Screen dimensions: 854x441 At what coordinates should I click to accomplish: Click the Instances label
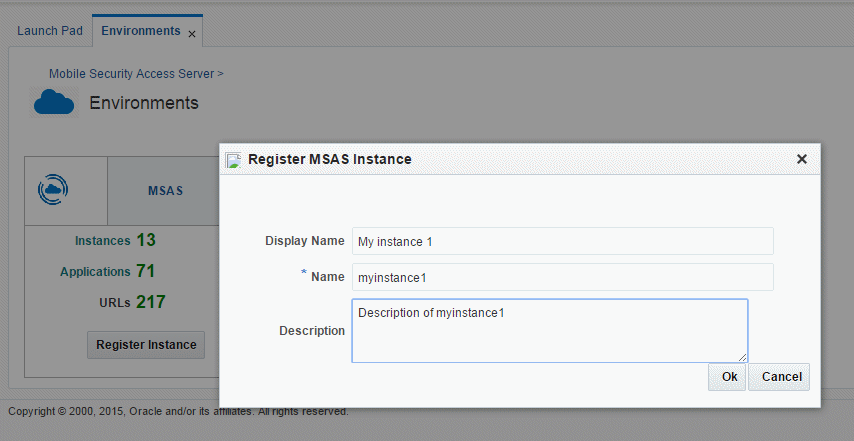pyautogui.click(x=102, y=241)
